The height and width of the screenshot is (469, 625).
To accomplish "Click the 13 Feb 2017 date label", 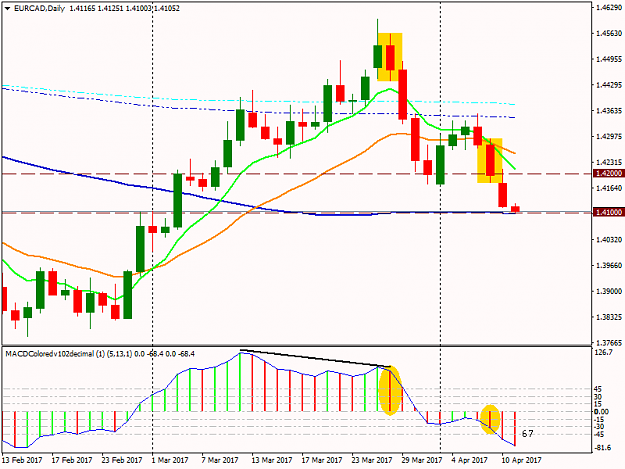I will (x=22, y=460).
